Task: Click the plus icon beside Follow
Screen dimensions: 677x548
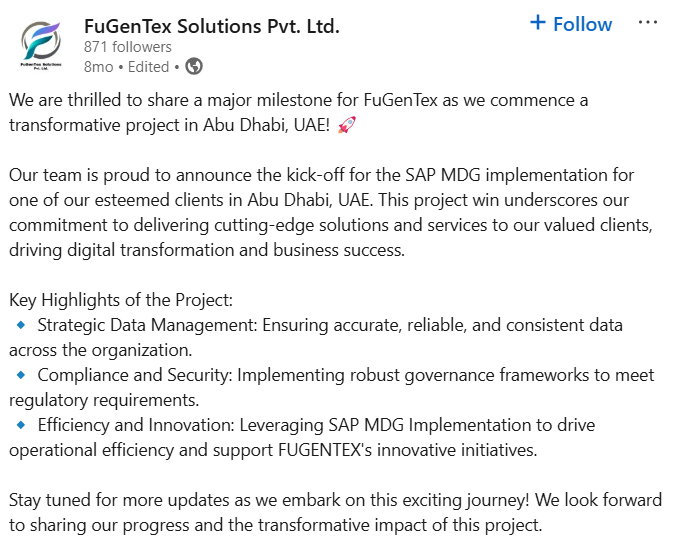Action: [538, 22]
